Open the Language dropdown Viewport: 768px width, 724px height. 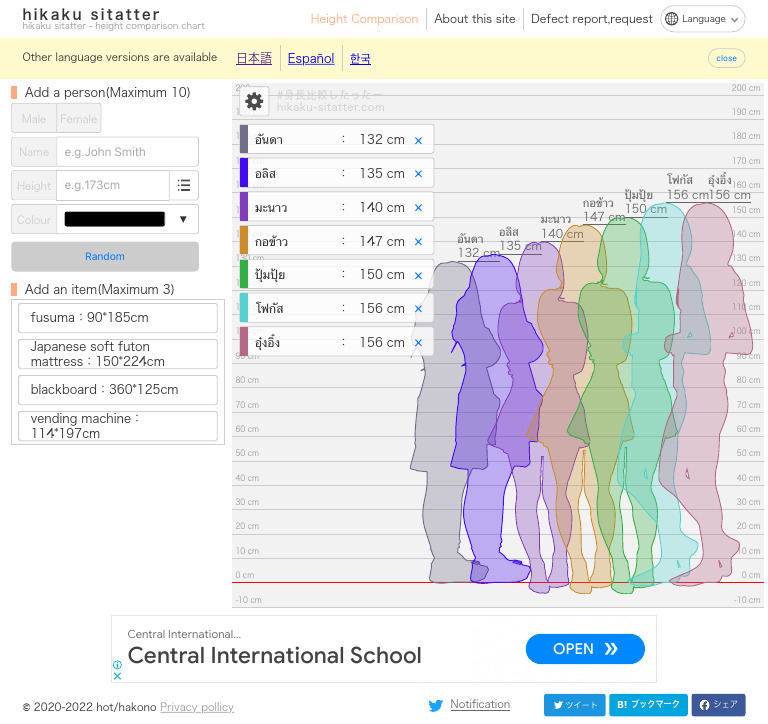[x=702, y=19]
